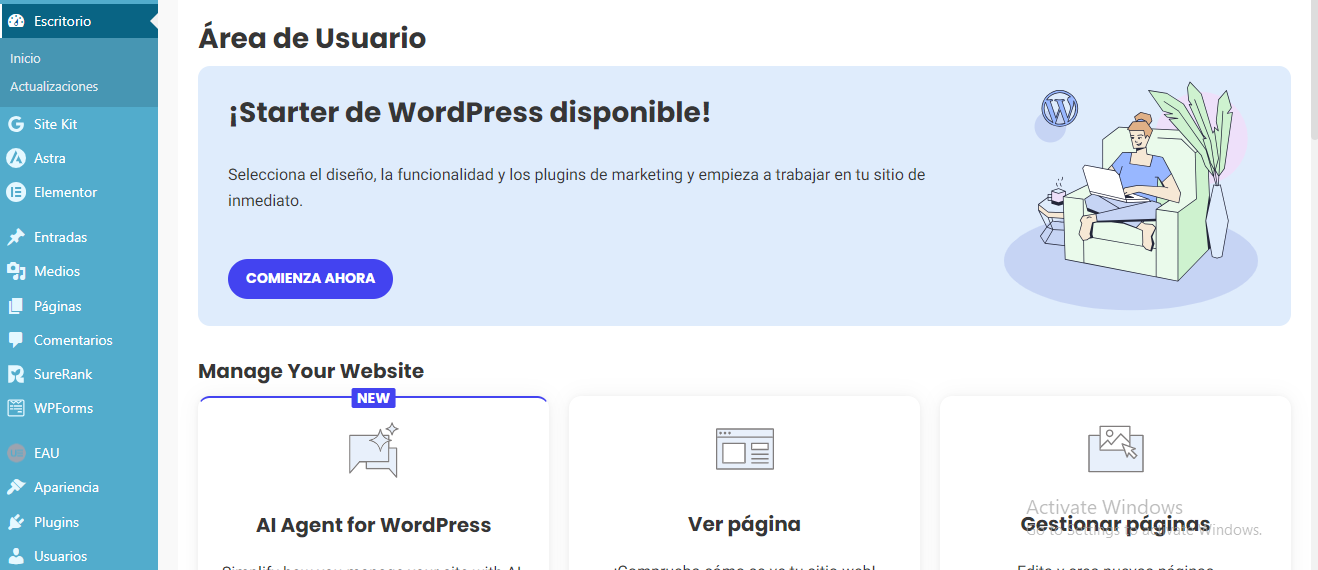Click the Gestionar páginas image cursor icon

pos(1115,449)
